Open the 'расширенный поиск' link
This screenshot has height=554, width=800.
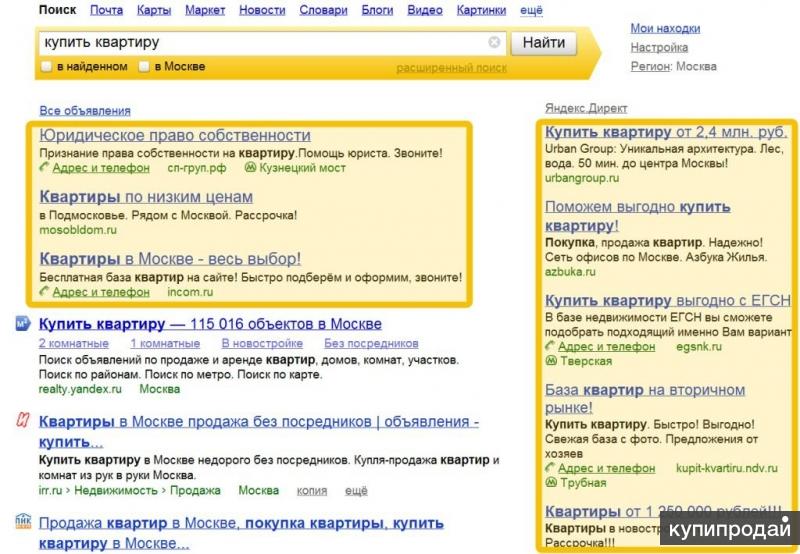pyautogui.click(x=452, y=68)
